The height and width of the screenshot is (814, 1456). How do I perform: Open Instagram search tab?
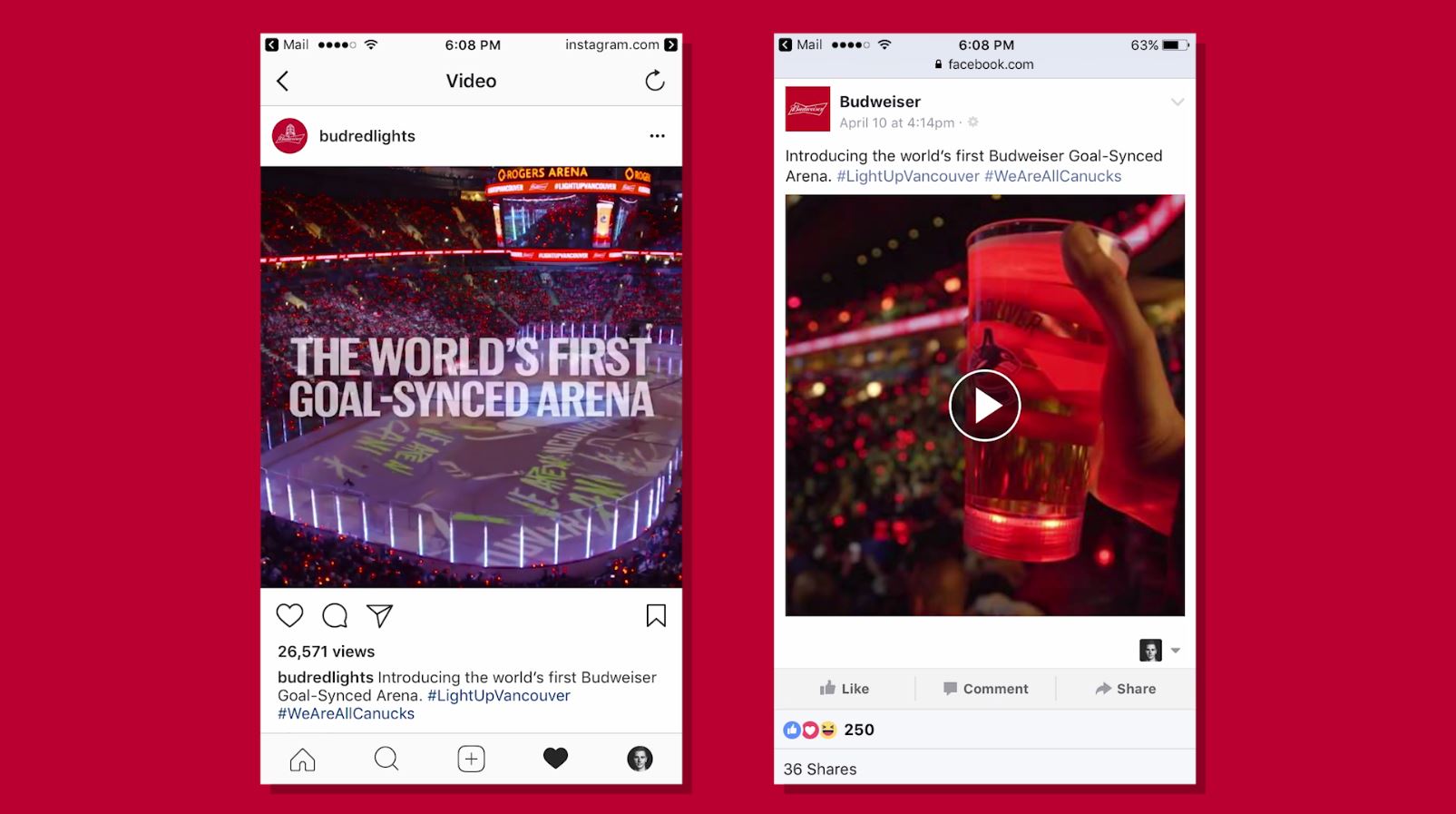pos(386,759)
